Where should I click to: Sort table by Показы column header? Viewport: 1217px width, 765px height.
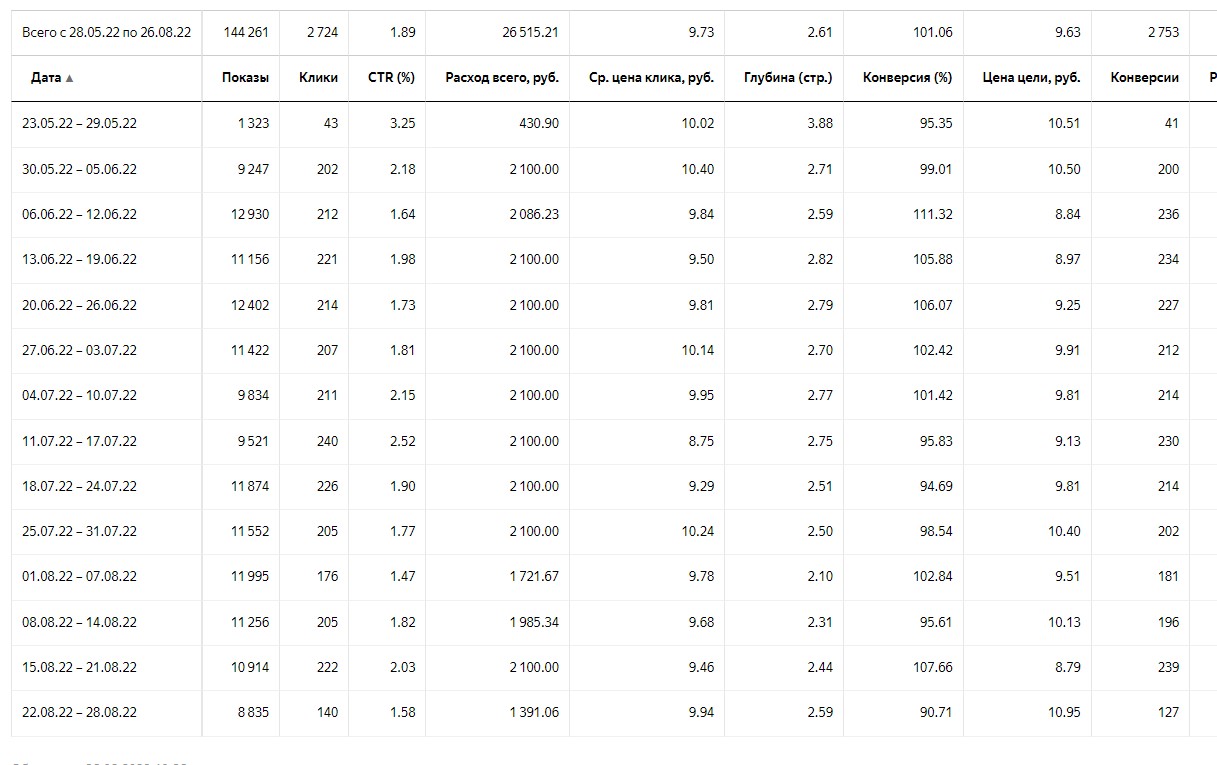coord(245,78)
